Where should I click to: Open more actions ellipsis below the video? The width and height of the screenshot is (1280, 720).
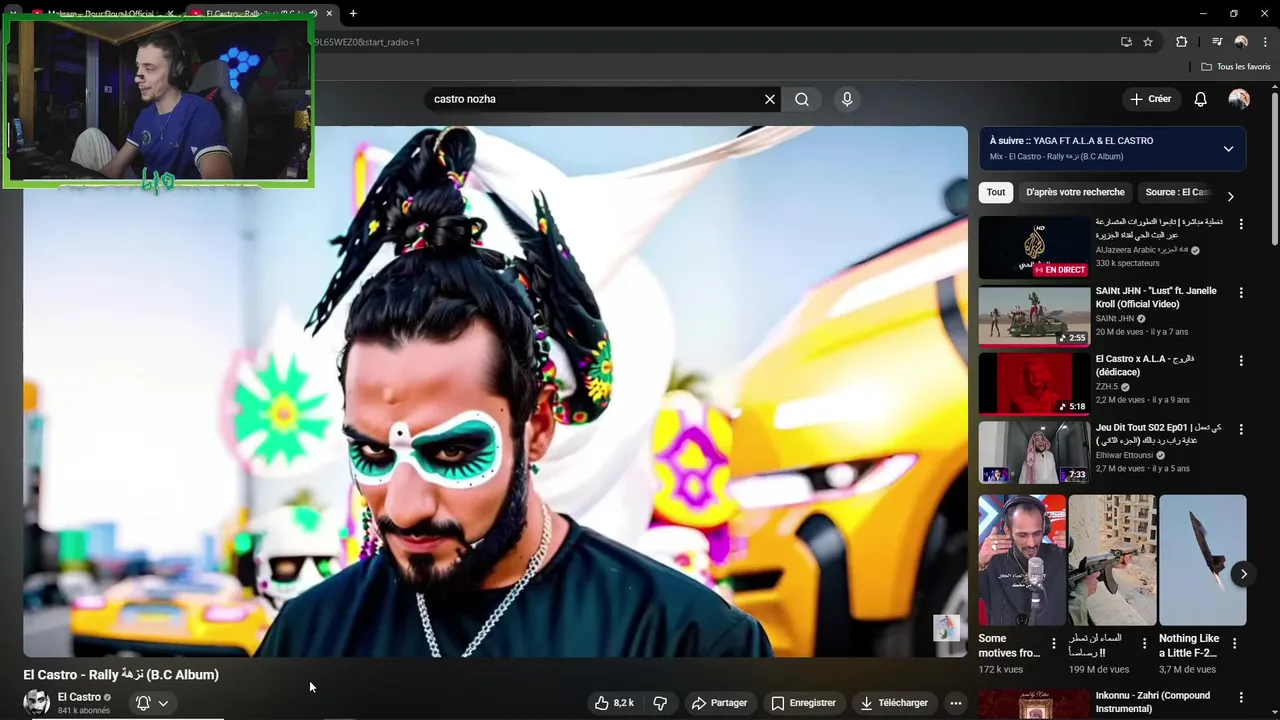[x=956, y=703]
